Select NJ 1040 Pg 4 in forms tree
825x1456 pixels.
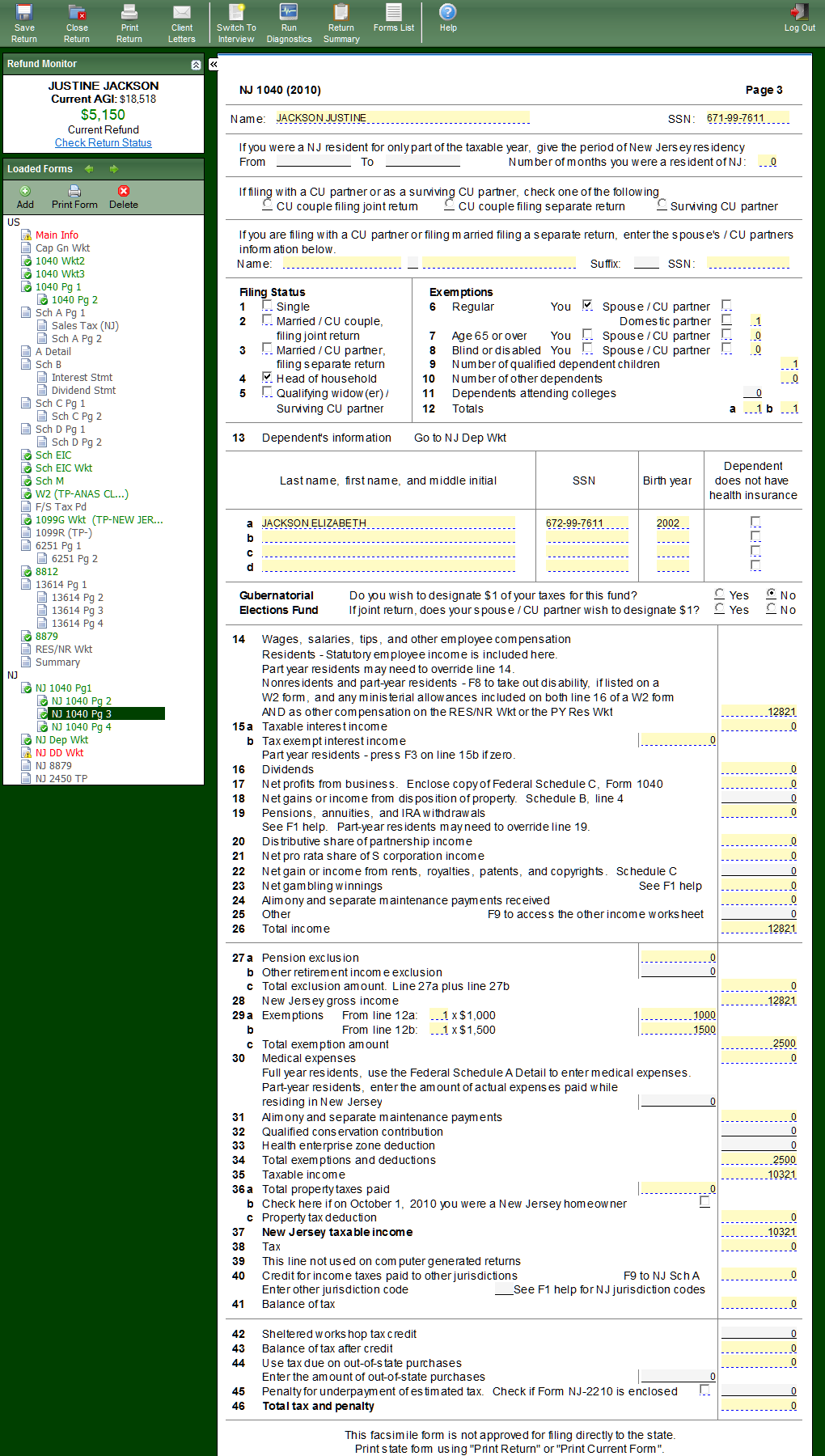point(81,727)
